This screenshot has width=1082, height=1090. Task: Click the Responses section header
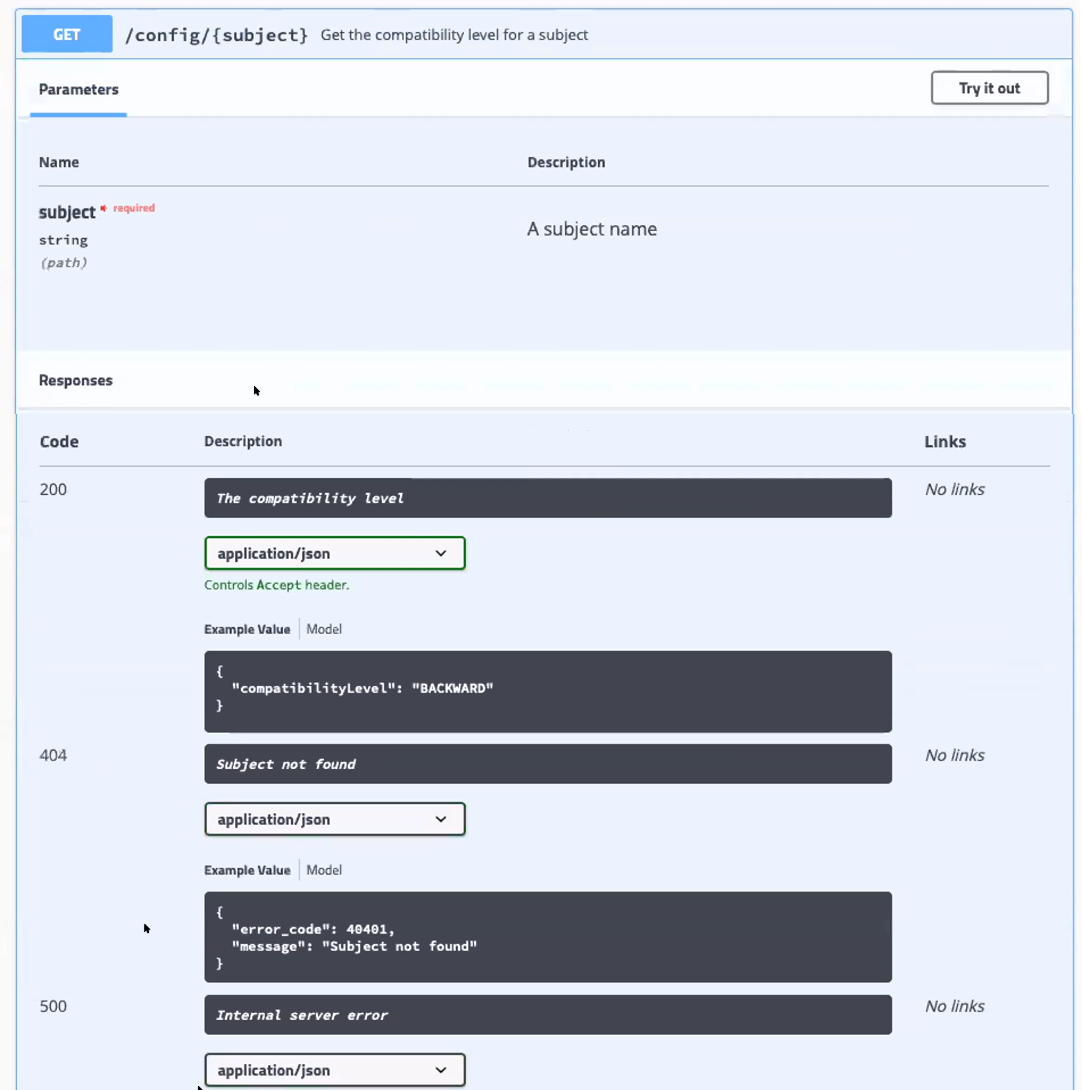point(76,380)
